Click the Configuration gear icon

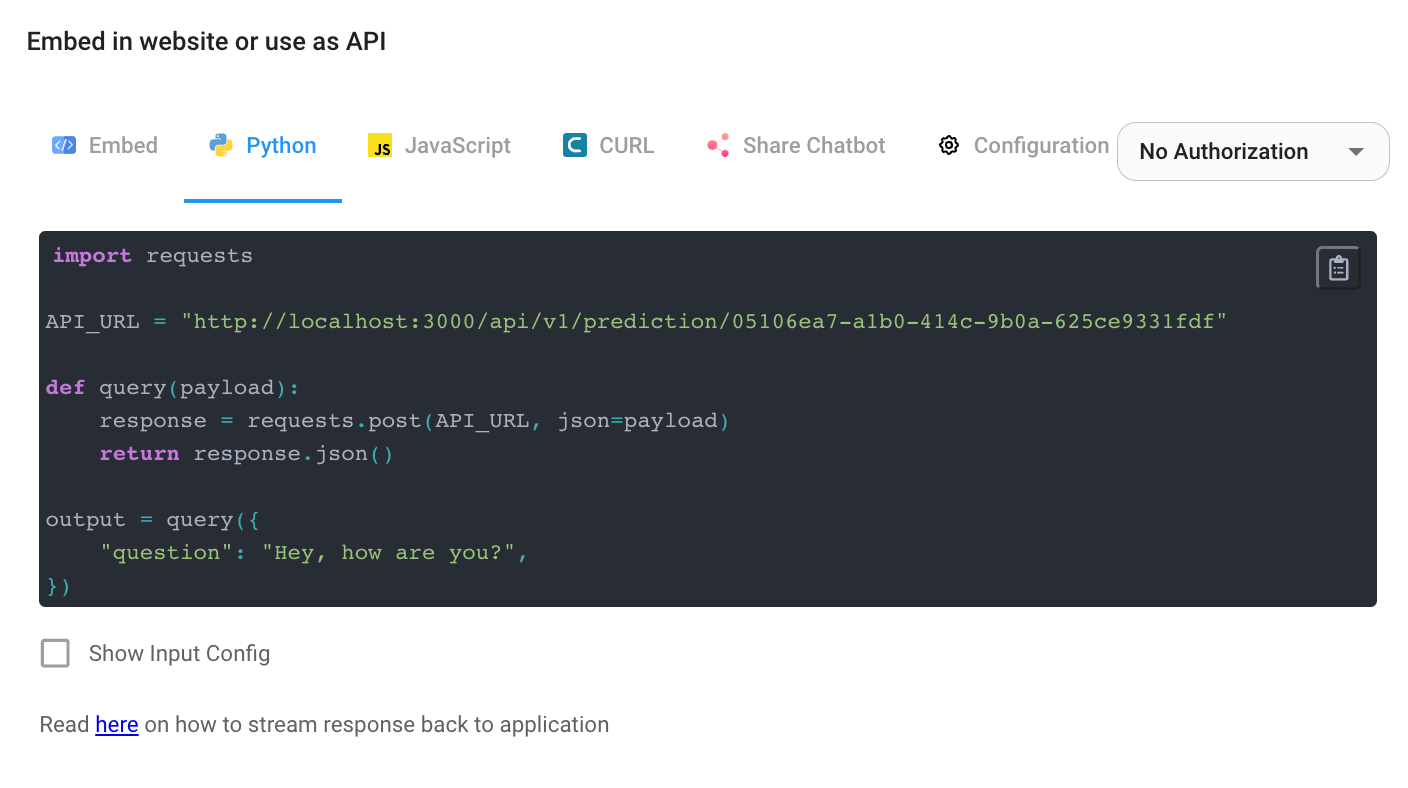coord(948,145)
